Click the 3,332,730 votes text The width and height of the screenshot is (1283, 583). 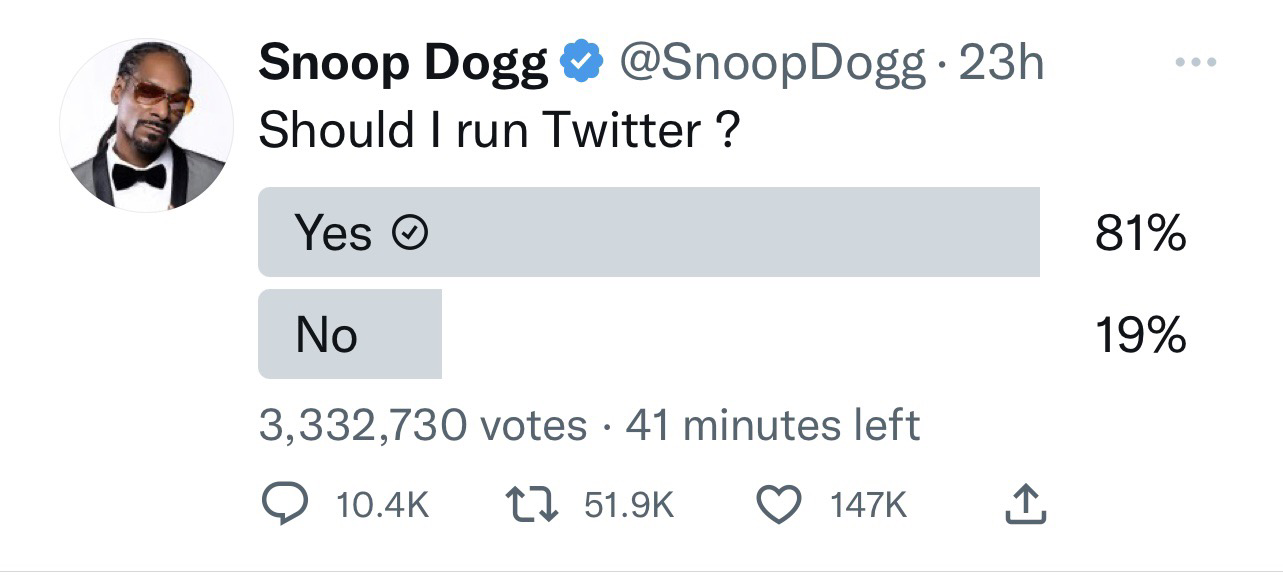click(422, 426)
